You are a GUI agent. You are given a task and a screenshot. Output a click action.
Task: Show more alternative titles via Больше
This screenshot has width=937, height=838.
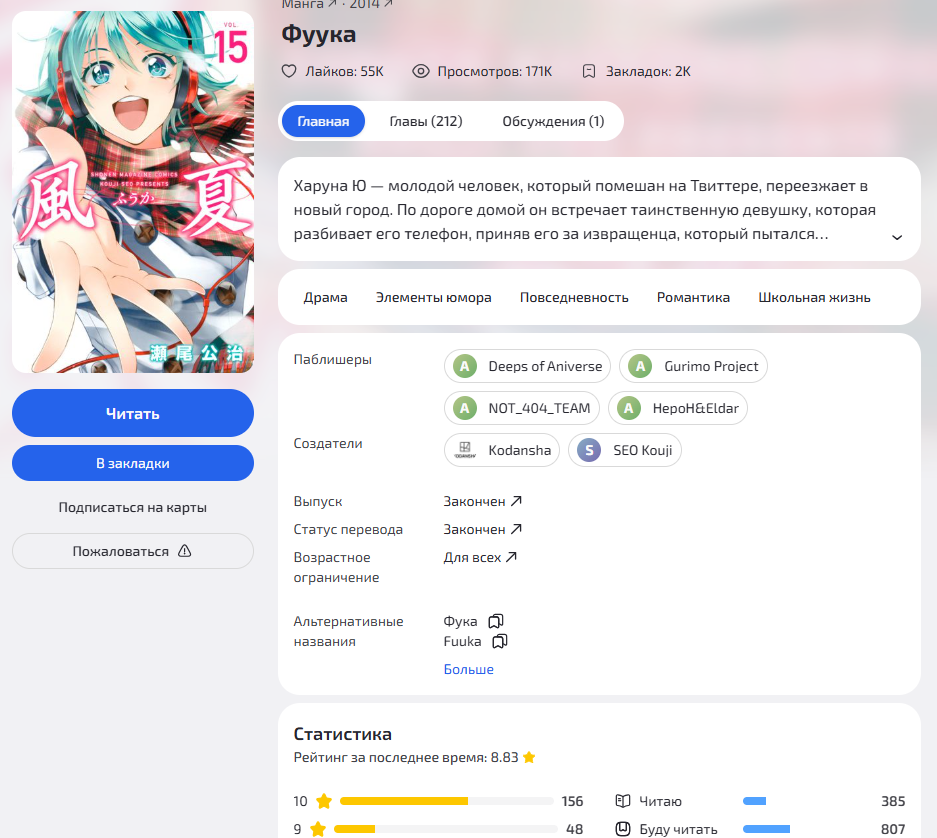468,669
